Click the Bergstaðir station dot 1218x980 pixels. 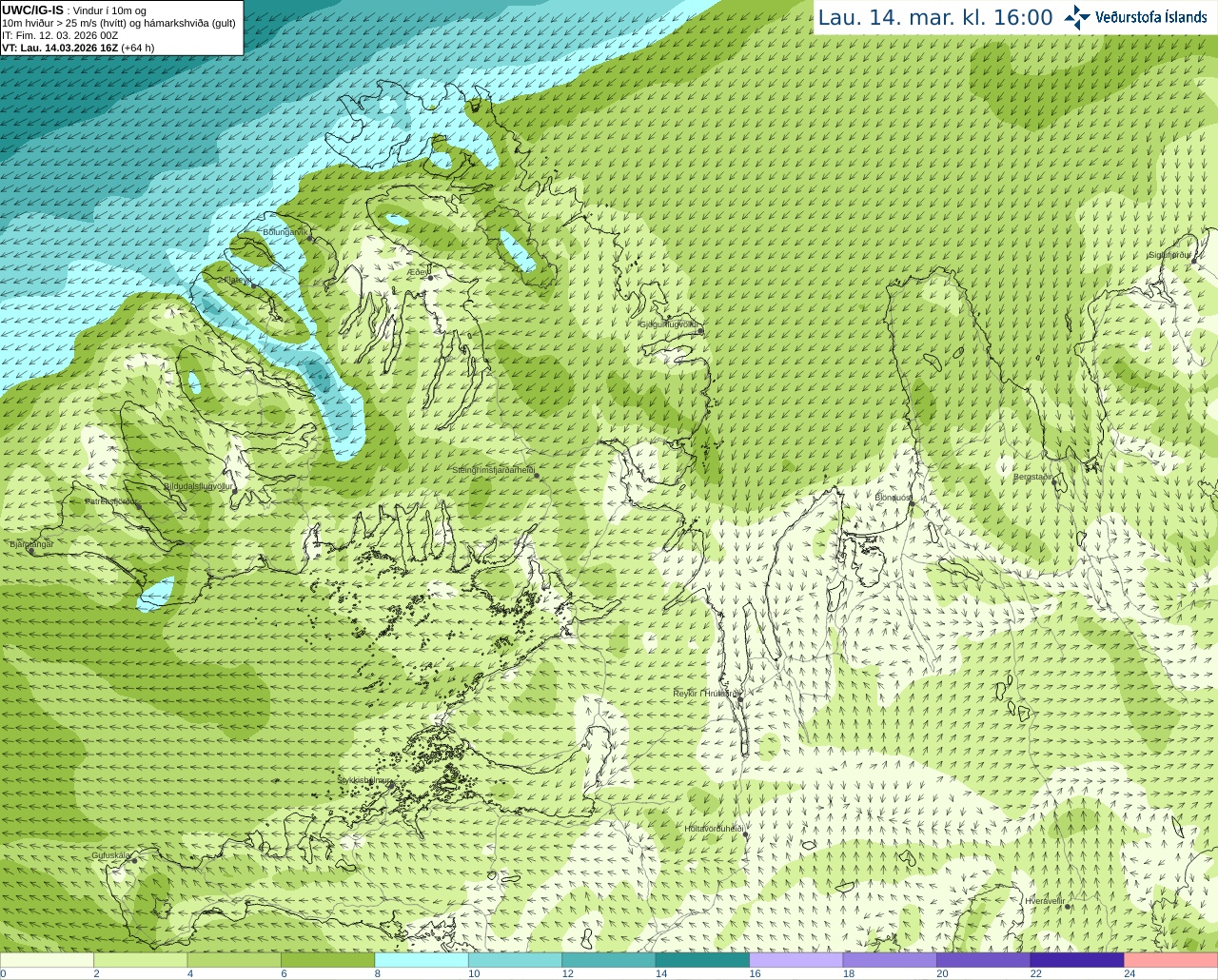(1055, 482)
